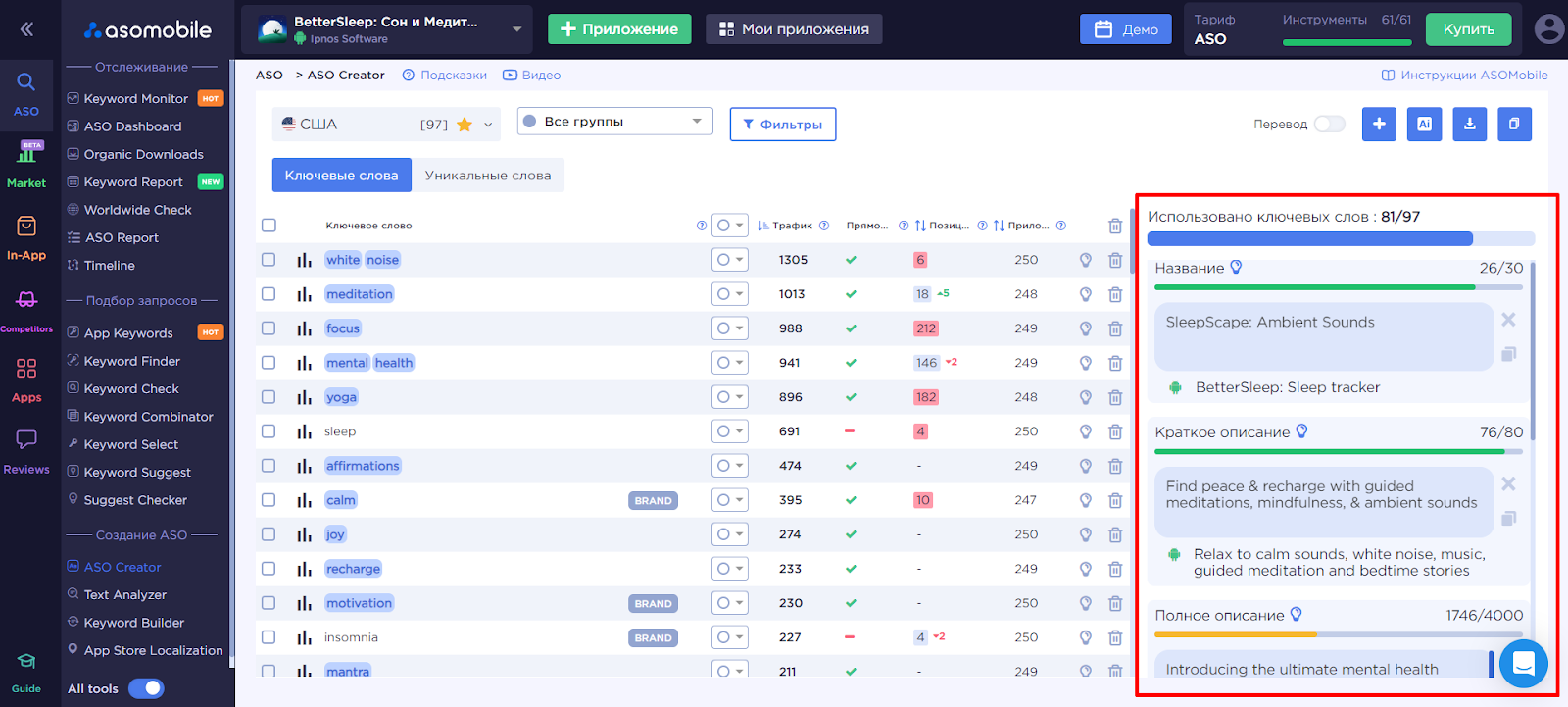Viewport: 1568px width, 707px height.
Task: Click the Мои приложения button
Action: pos(794,29)
